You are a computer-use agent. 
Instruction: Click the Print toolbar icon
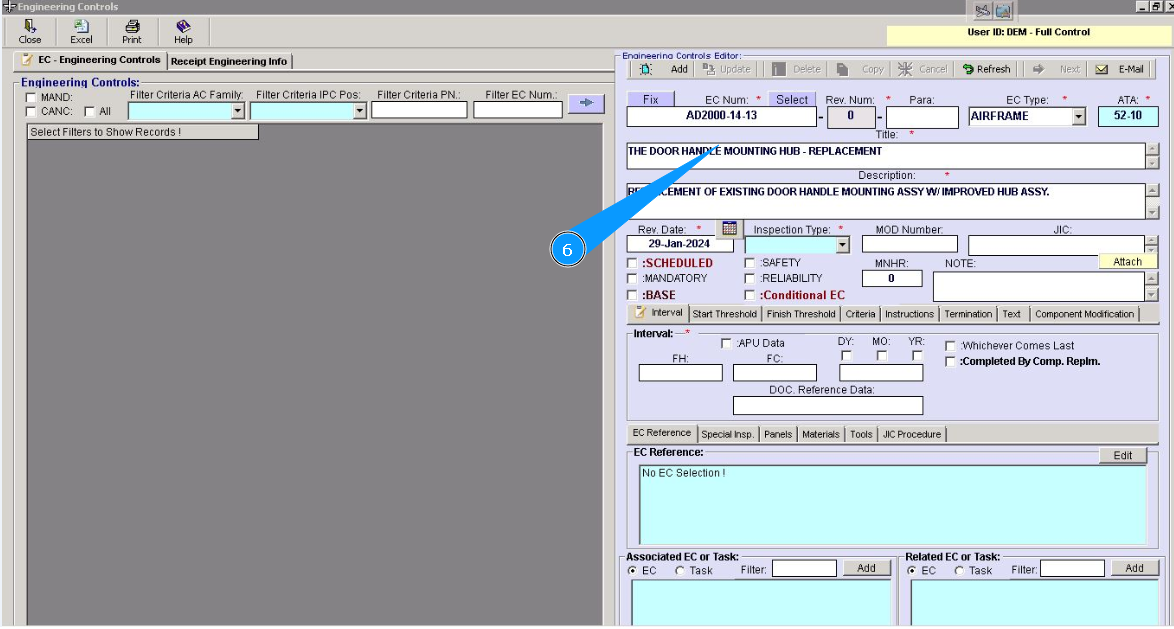pos(132,32)
